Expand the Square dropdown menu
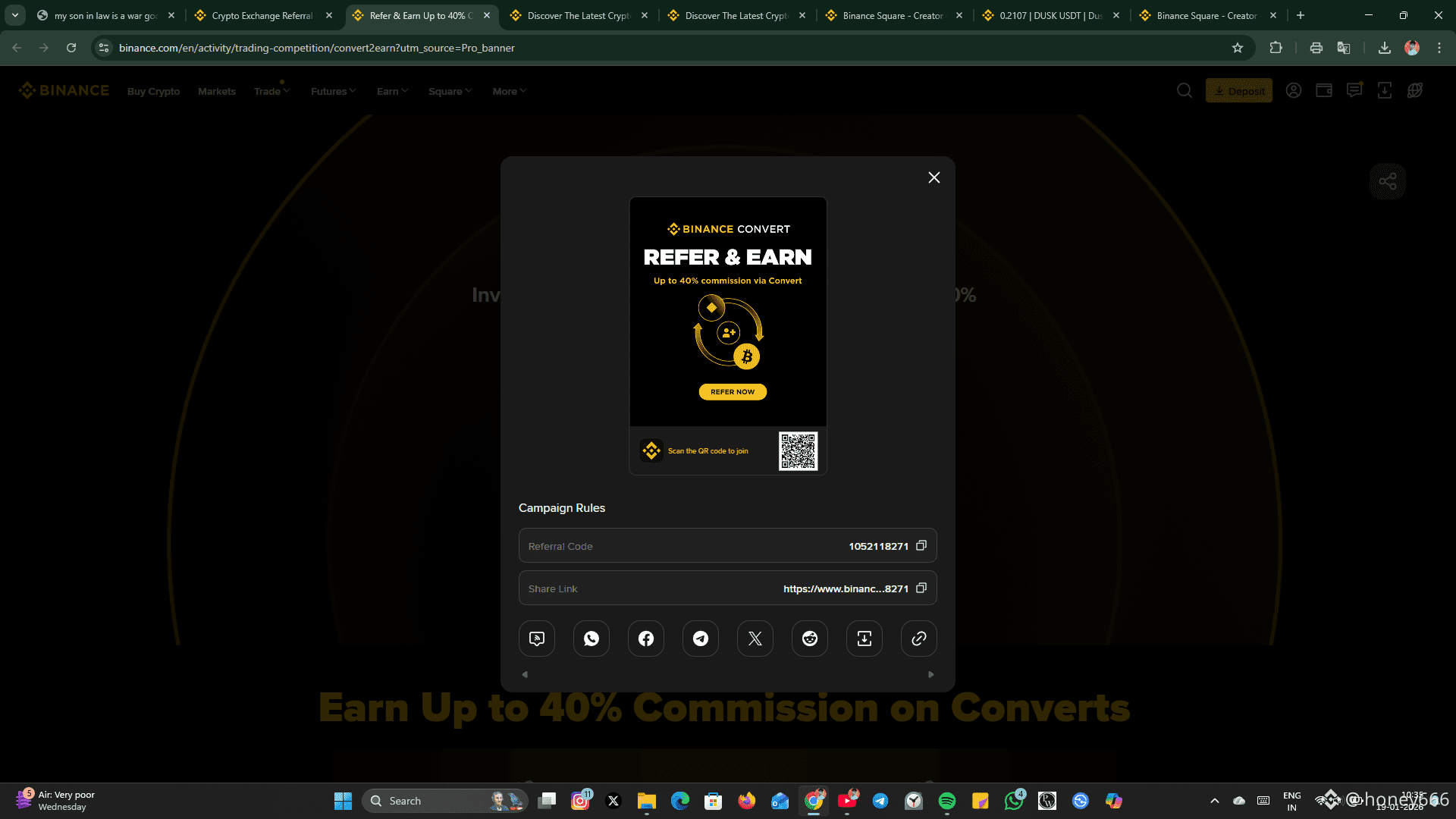 [450, 91]
